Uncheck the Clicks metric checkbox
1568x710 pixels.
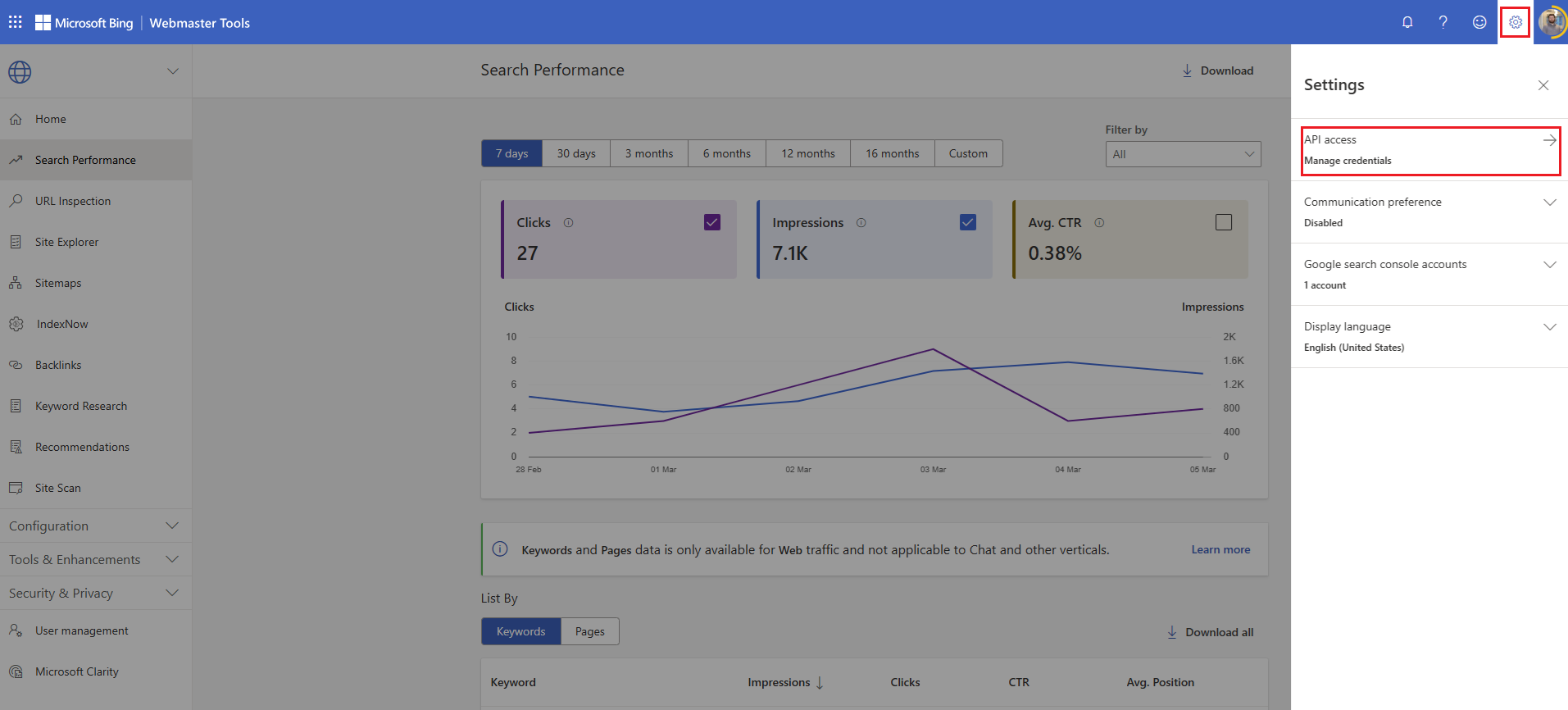712,222
